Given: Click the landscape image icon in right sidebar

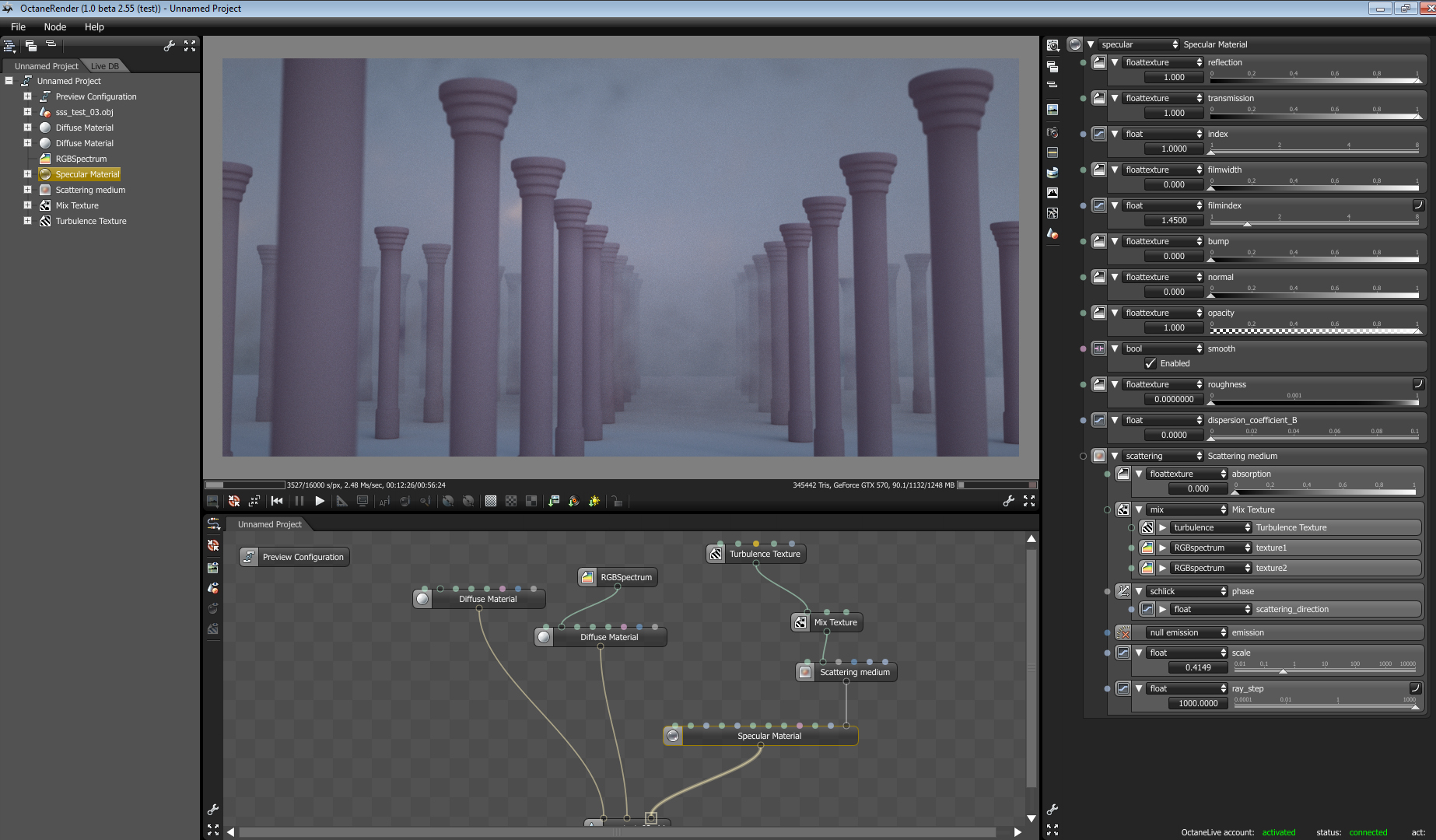Looking at the screenshot, I should click(1052, 110).
